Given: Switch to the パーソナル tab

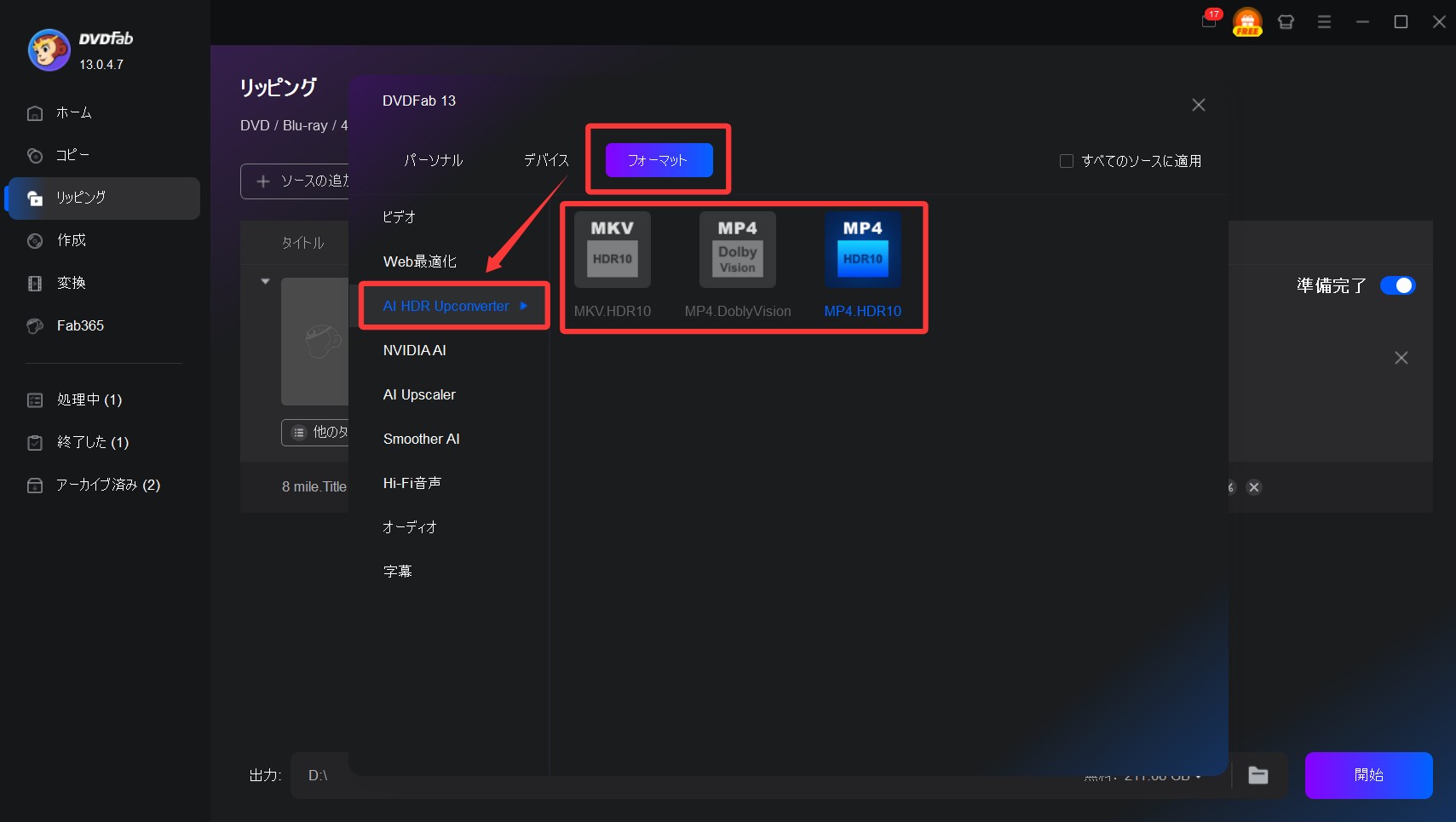Looking at the screenshot, I should click(434, 160).
